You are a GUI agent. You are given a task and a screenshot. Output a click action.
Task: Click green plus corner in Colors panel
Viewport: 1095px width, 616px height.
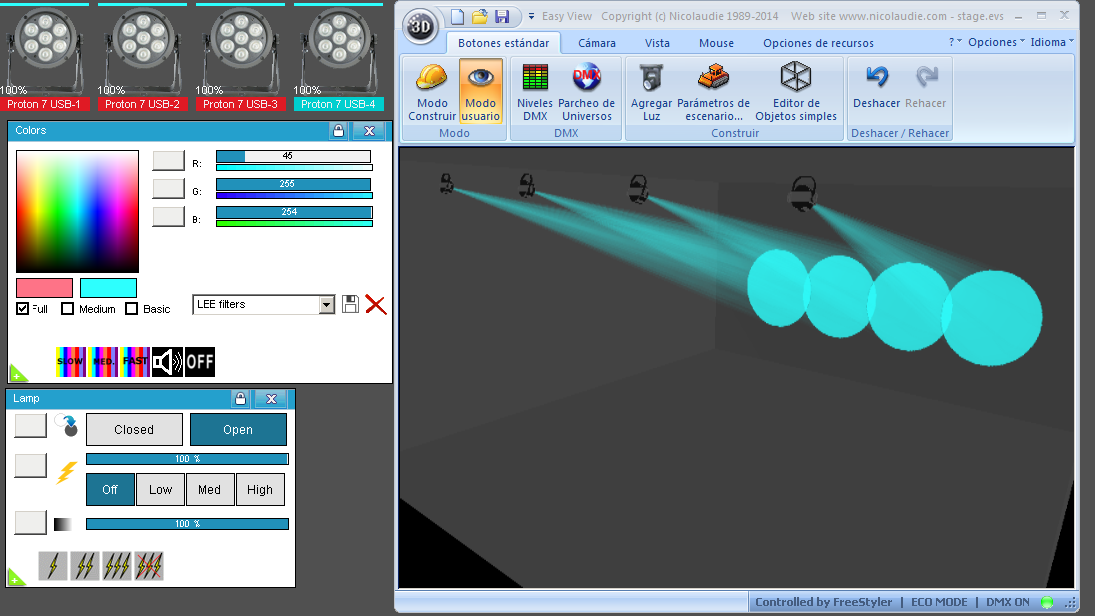click(17, 374)
